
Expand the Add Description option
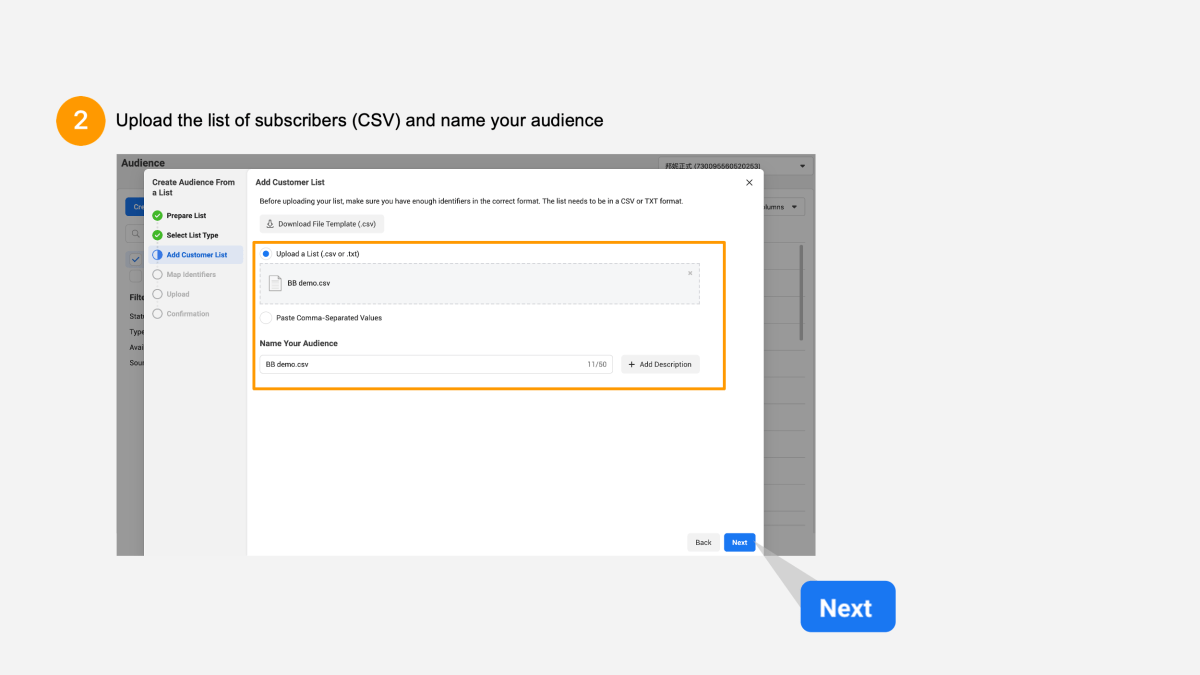(x=660, y=364)
